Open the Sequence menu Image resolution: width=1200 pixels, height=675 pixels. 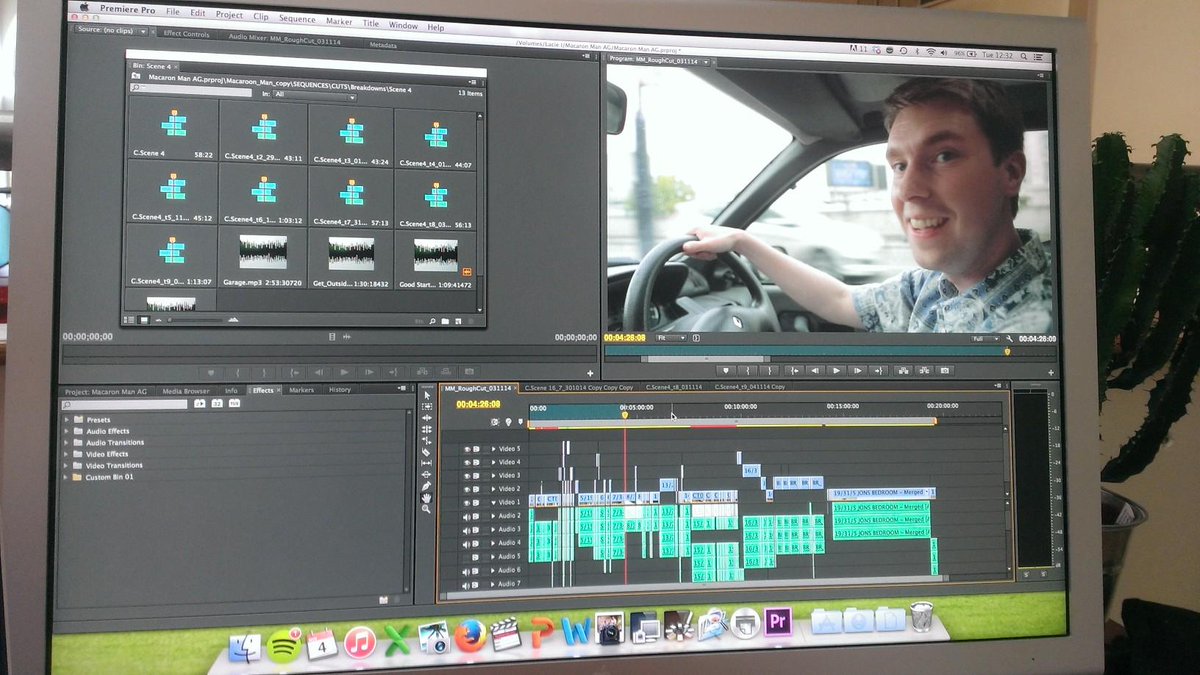297,18
